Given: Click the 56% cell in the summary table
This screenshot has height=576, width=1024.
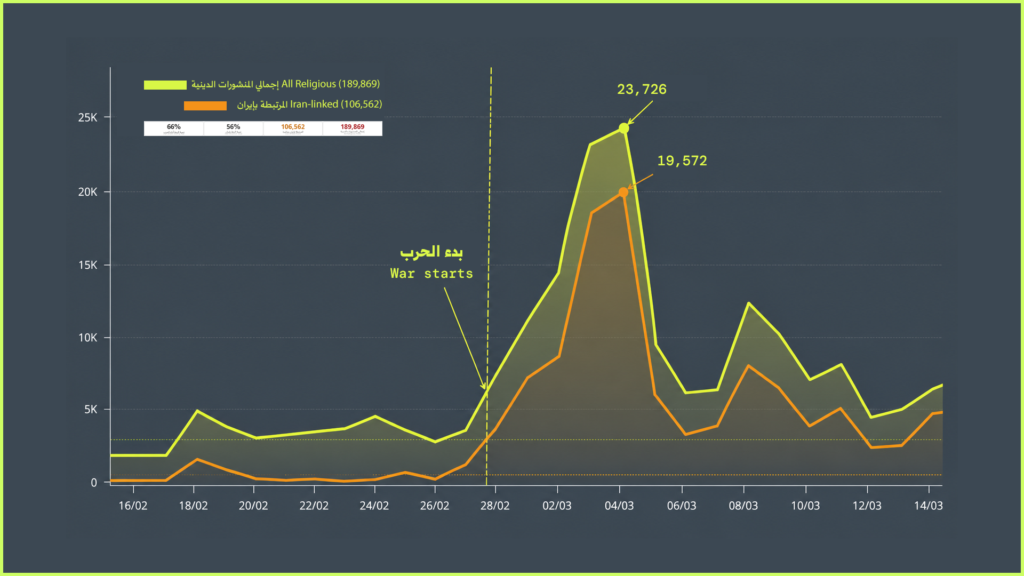Looking at the screenshot, I should (233, 128).
